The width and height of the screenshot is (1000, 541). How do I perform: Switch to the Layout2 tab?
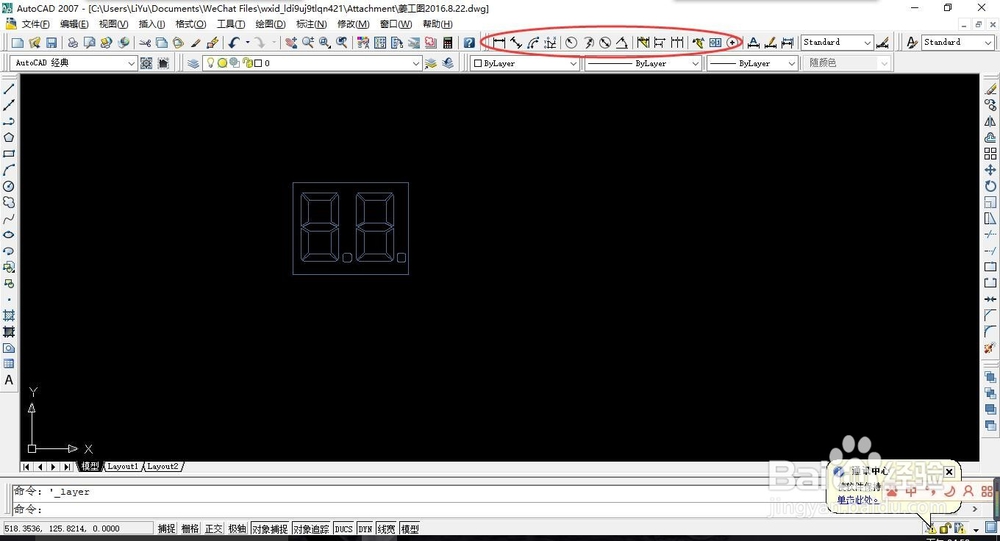163,466
